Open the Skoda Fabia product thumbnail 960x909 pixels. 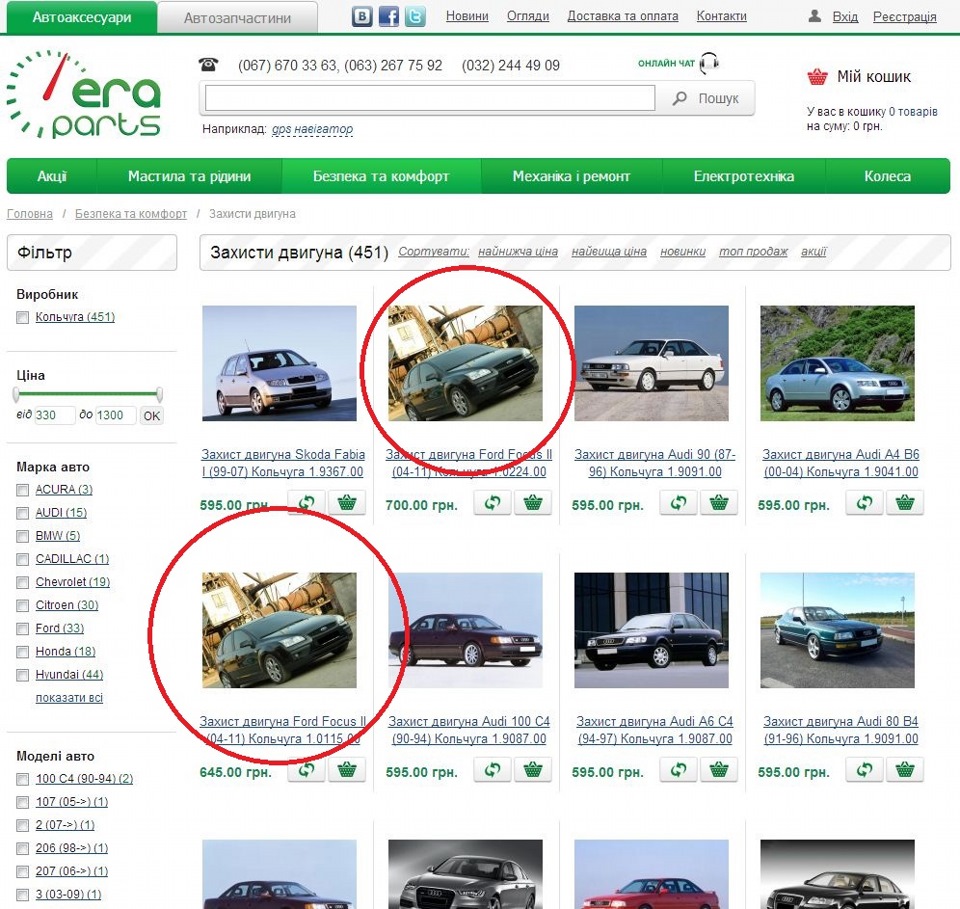279,364
